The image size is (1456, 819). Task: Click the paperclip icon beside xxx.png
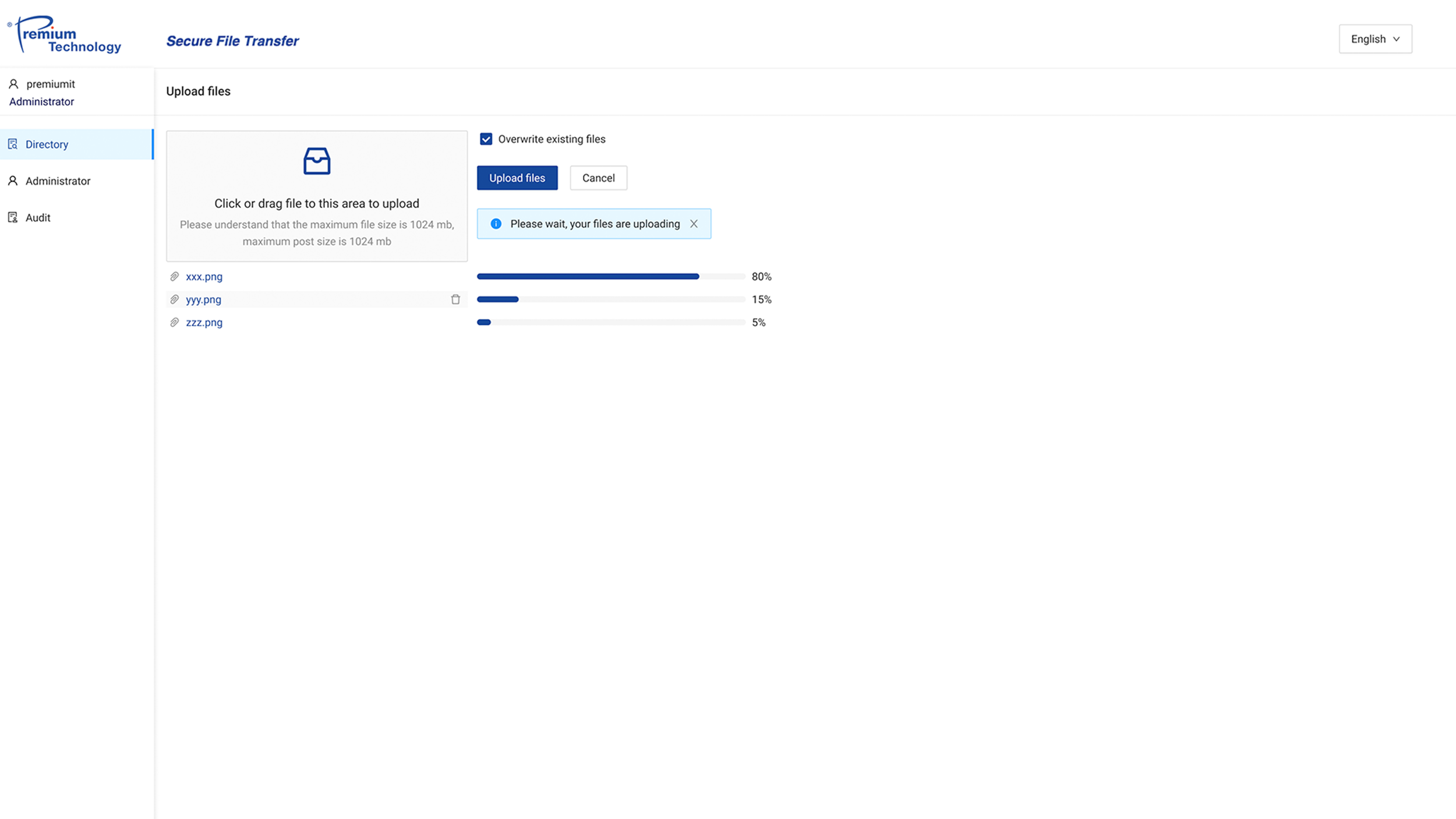(174, 276)
